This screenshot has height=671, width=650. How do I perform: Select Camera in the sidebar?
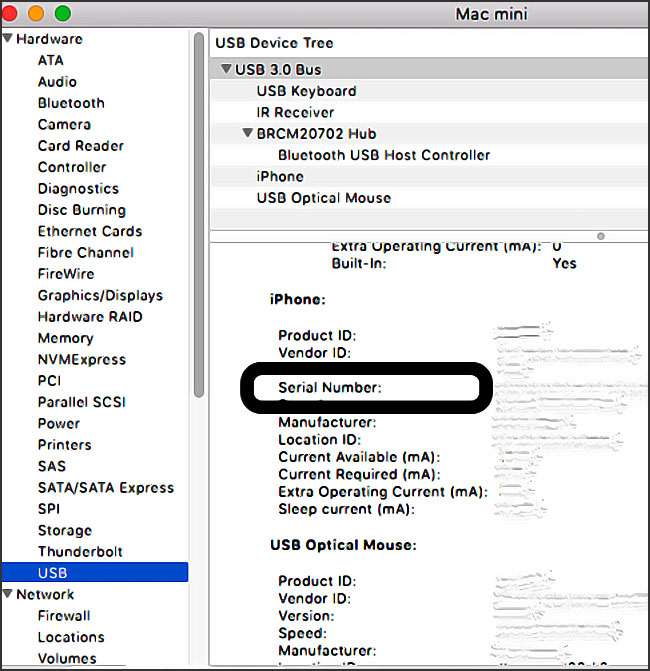[x=64, y=125]
